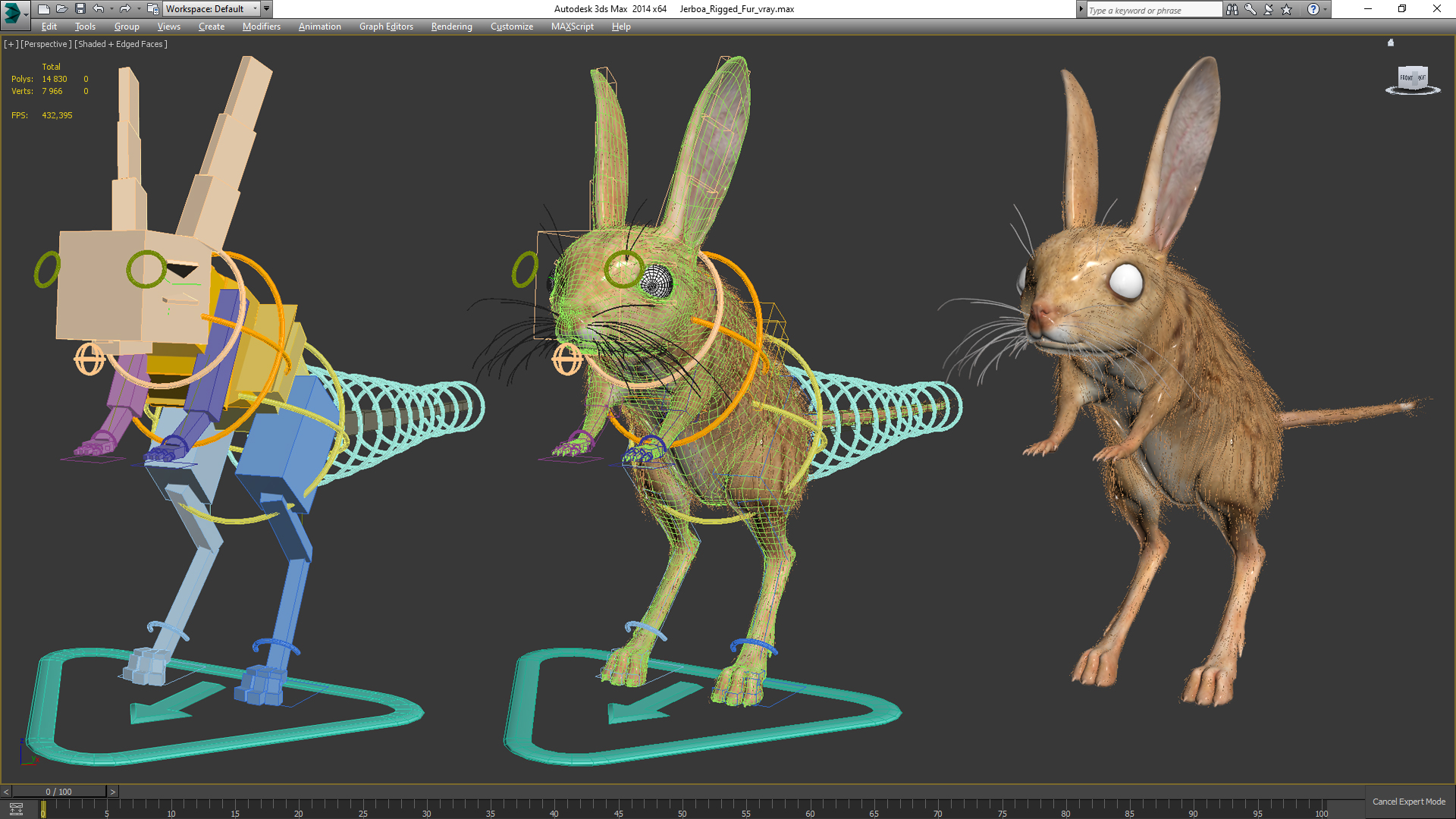Click the 0 / 100 time slider

tap(59, 792)
